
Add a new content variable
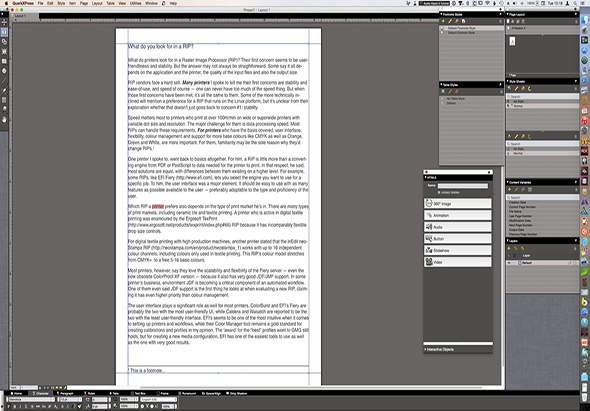point(509,189)
